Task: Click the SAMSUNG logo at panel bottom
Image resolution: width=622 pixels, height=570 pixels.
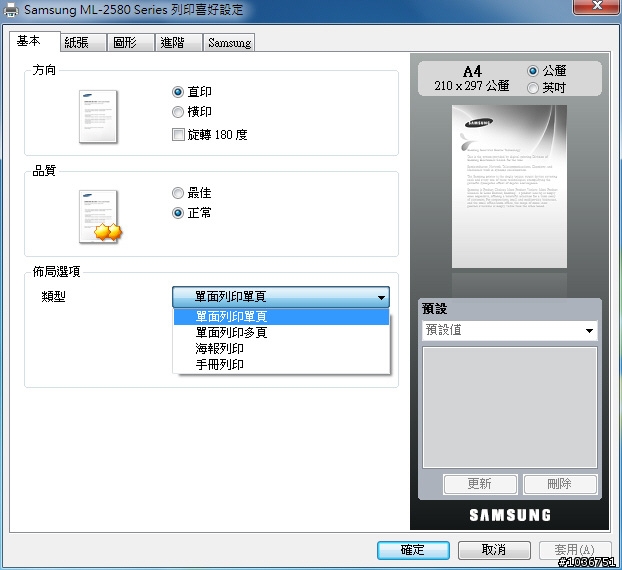Action: point(510,515)
